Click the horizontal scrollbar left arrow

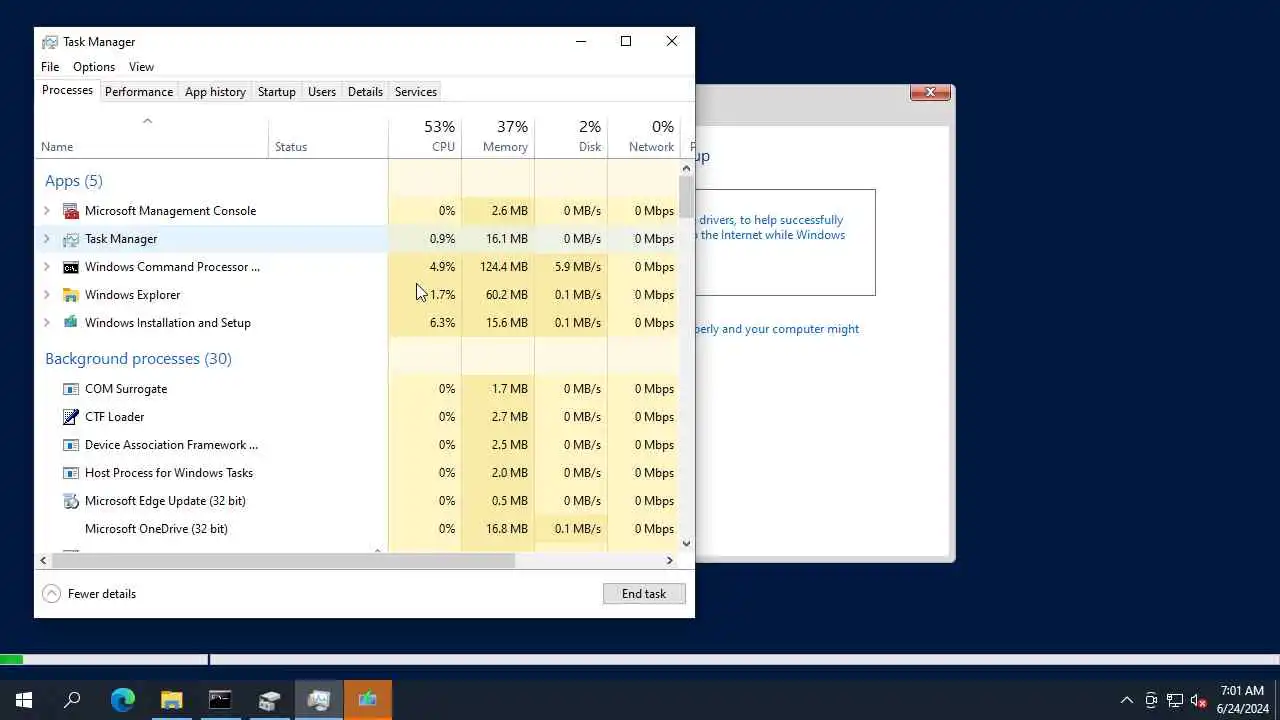click(x=43, y=561)
